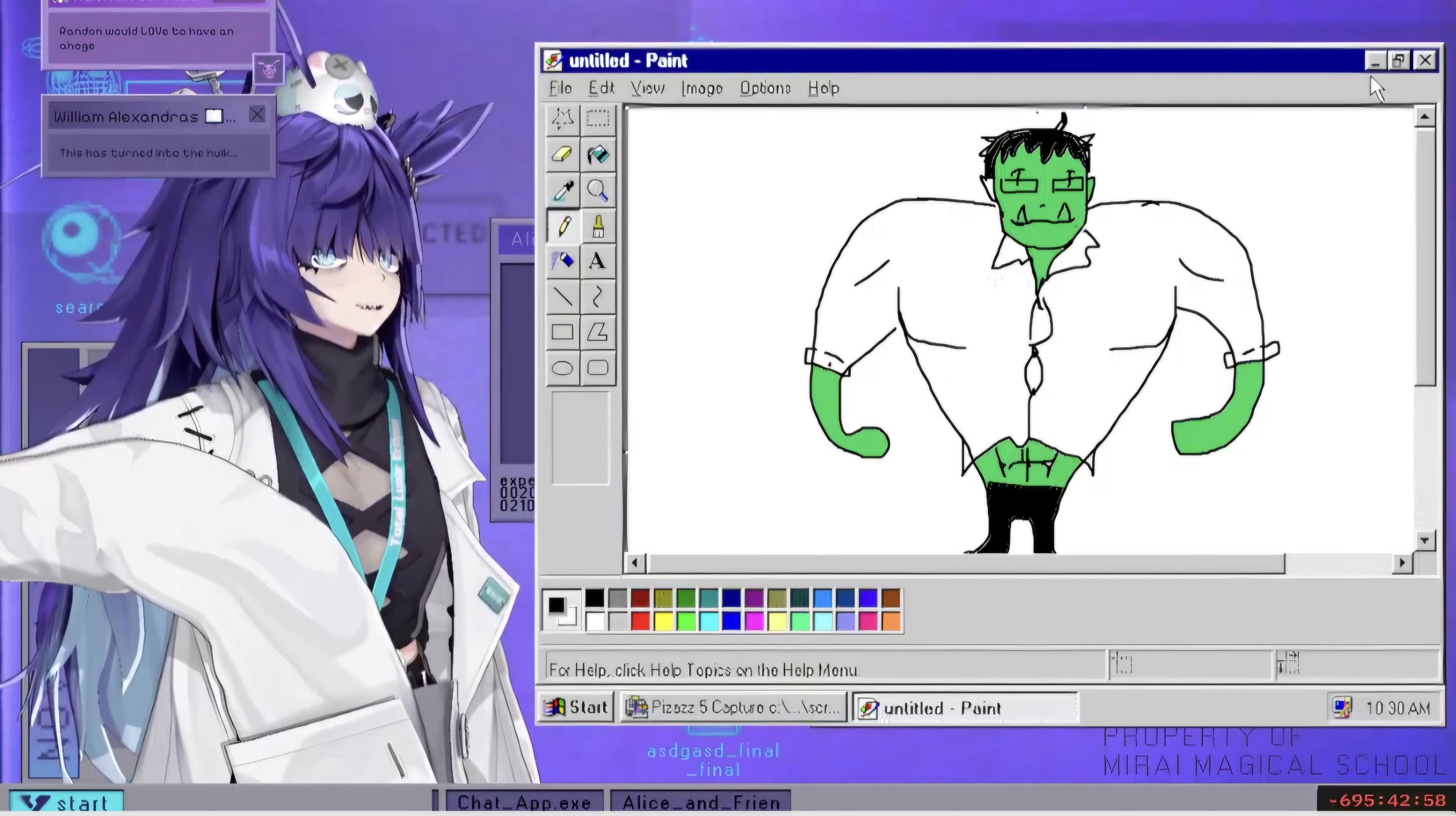Pick the magenta palette color
Screen dimensions: 1456x816
click(755, 621)
